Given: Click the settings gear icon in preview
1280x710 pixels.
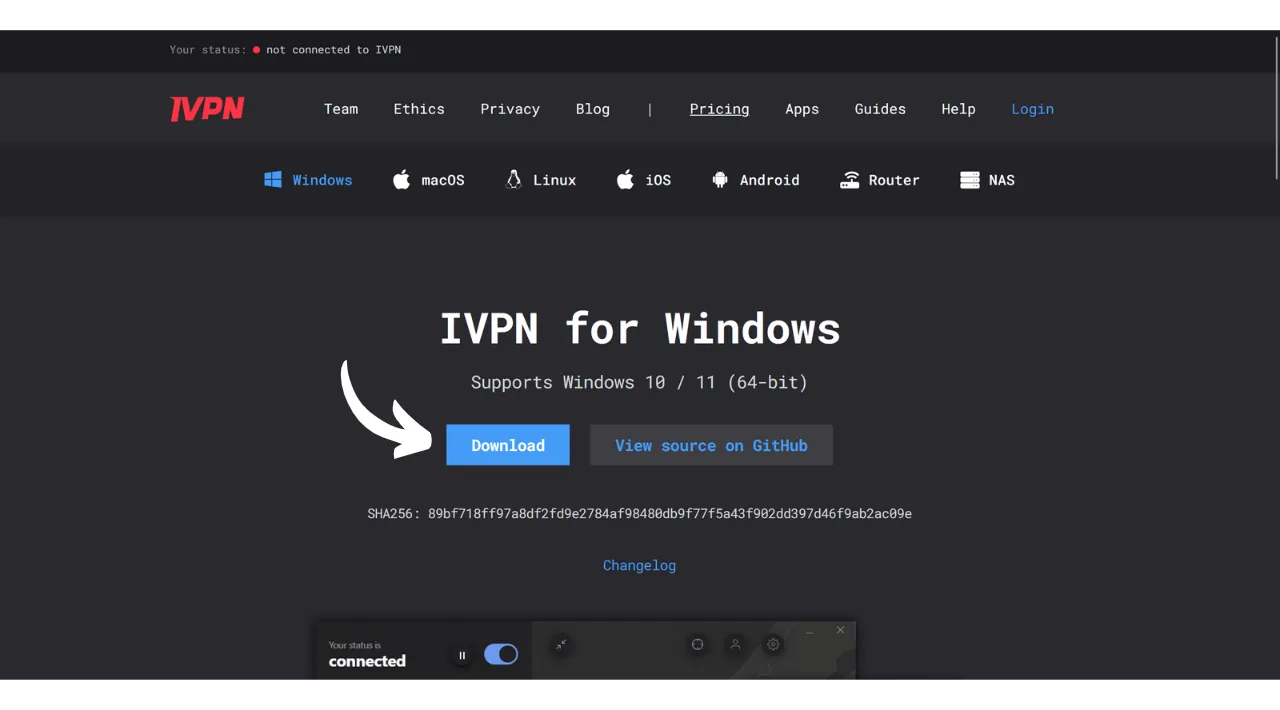Looking at the screenshot, I should [x=773, y=645].
